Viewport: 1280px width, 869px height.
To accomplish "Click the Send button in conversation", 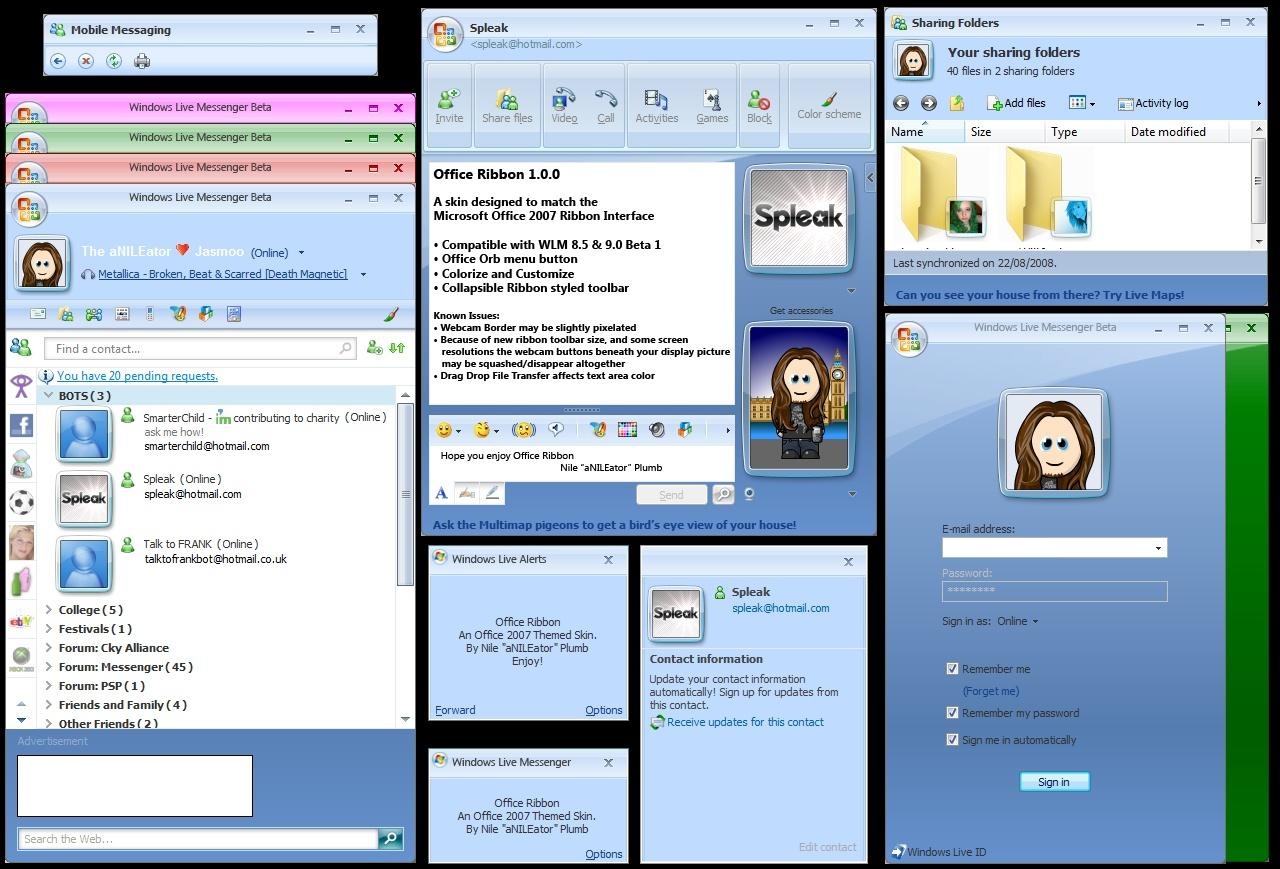I will [671, 494].
